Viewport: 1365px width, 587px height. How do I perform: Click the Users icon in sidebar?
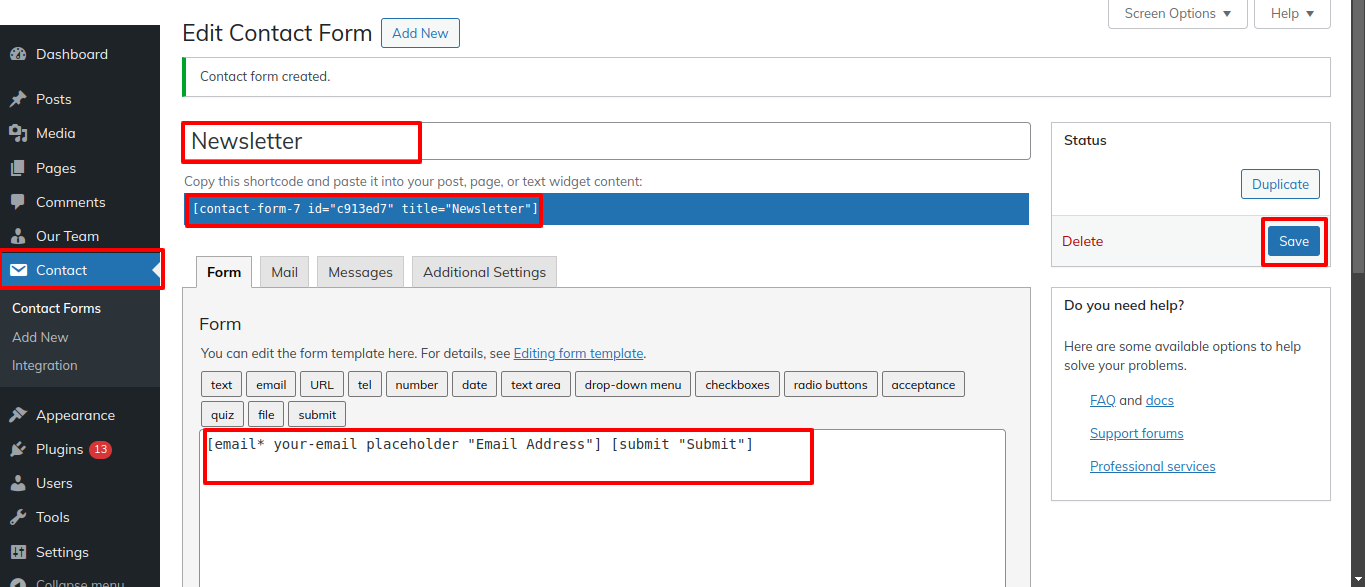(x=18, y=483)
